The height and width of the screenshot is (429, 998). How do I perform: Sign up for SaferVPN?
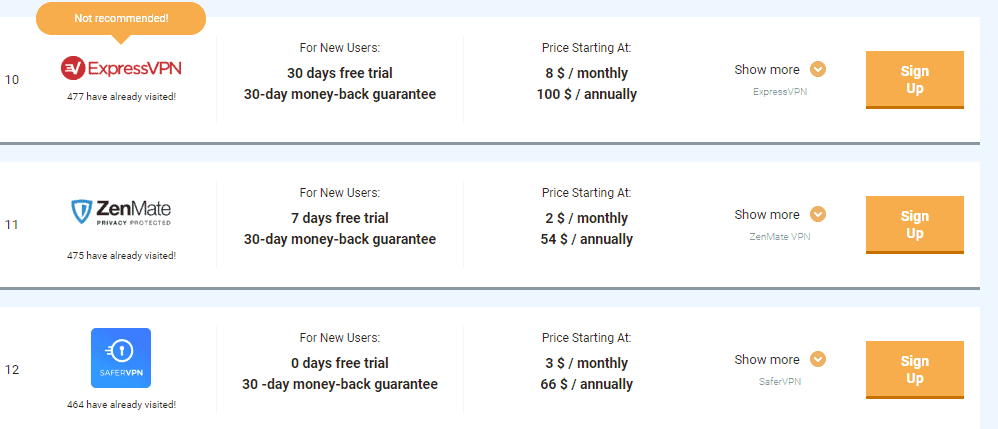pos(915,370)
